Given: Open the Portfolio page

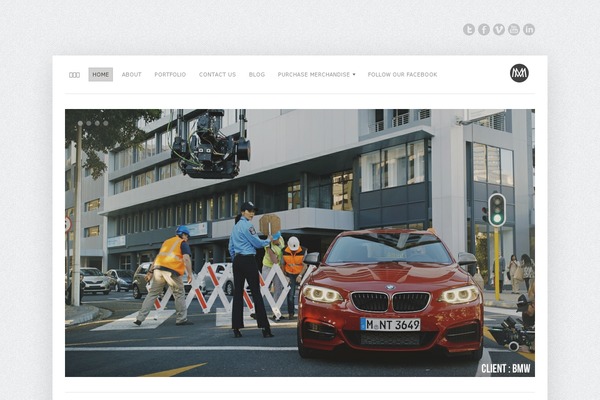Looking at the screenshot, I should pyautogui.click(x=170, y=75).
